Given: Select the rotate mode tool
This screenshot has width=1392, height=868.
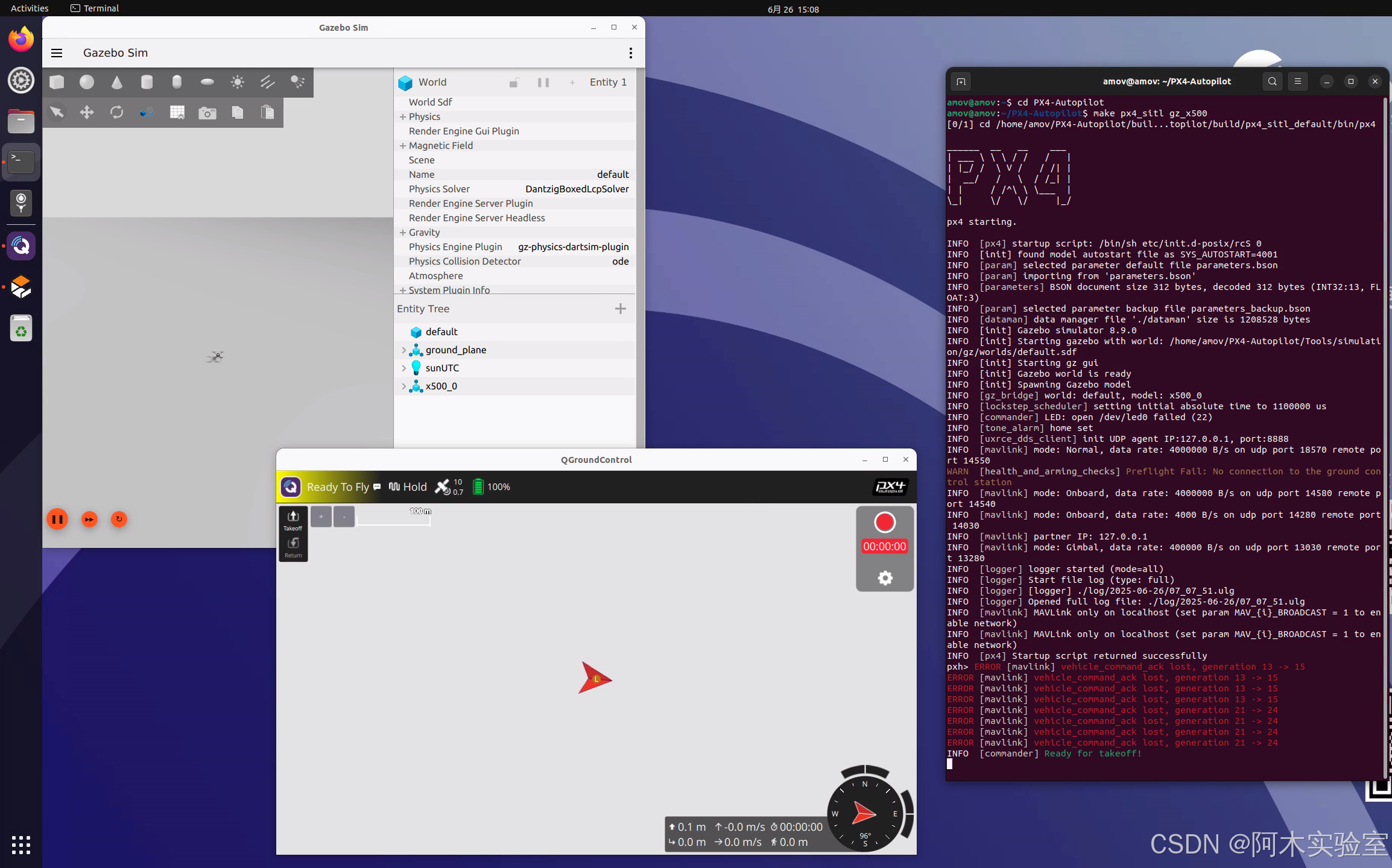Looking at the screenshot, I should tap(117, 112).
